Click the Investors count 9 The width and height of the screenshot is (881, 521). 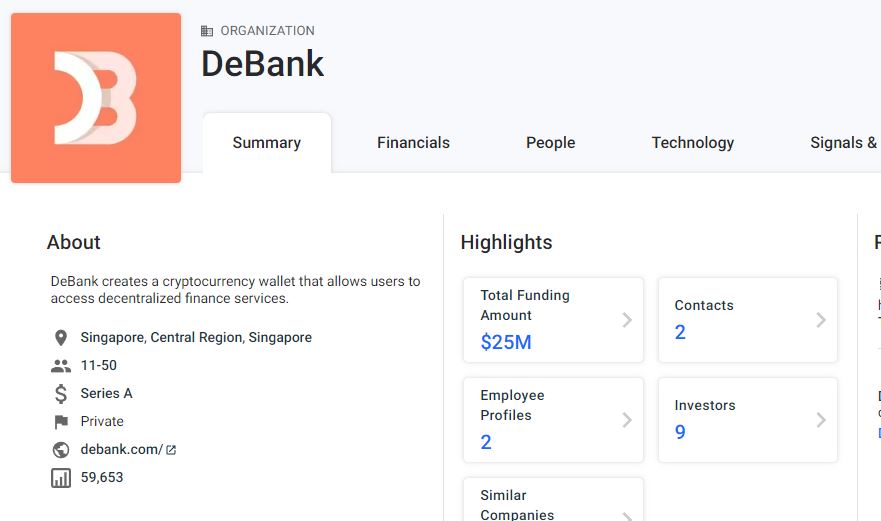tap(680, 432)
